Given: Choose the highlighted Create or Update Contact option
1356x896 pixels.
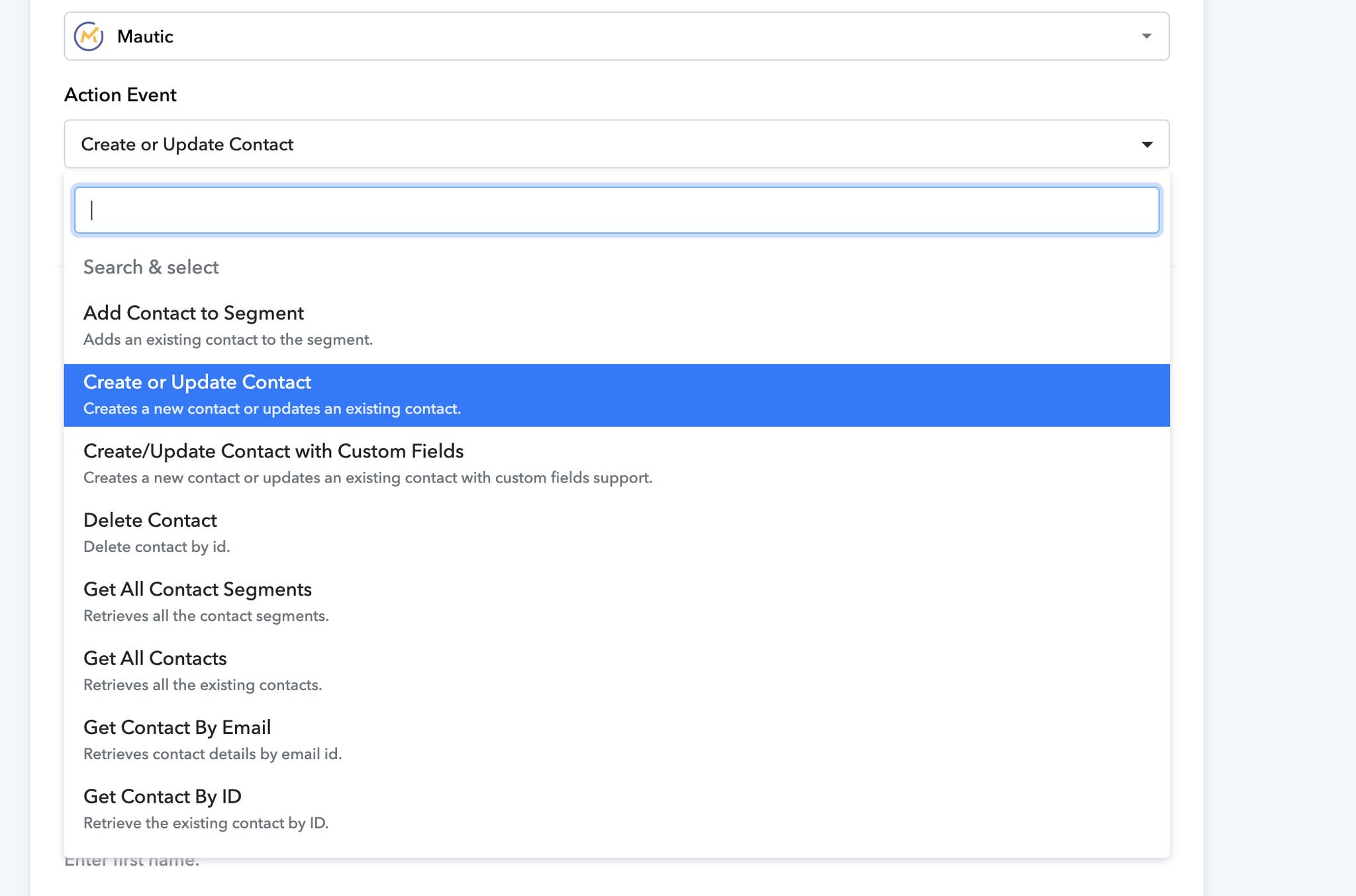Looking at the screenshot, I should pos(616,395).
